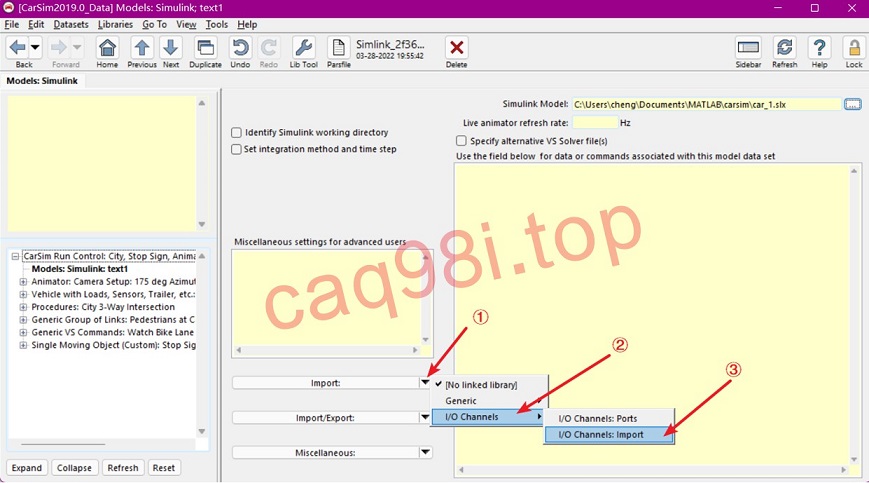
Task: Open the View menu
Action: tap(186, 24)
